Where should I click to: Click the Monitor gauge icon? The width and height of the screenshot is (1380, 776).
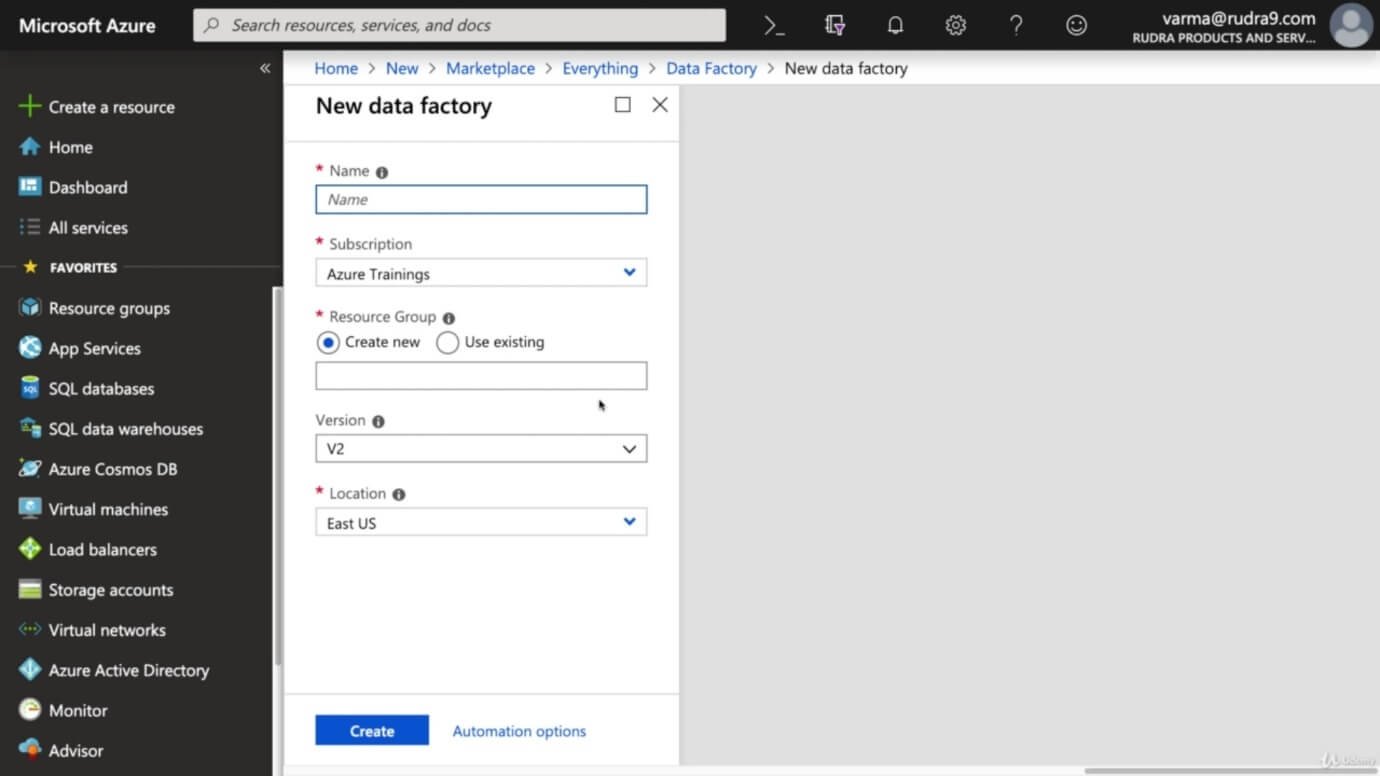tap(30, 710)
